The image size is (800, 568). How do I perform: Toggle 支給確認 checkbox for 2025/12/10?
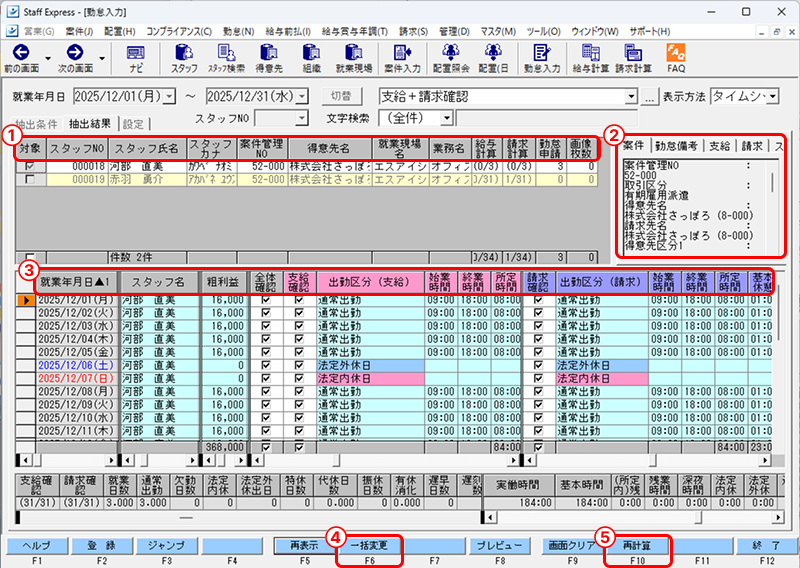click(x=299, y=418)
